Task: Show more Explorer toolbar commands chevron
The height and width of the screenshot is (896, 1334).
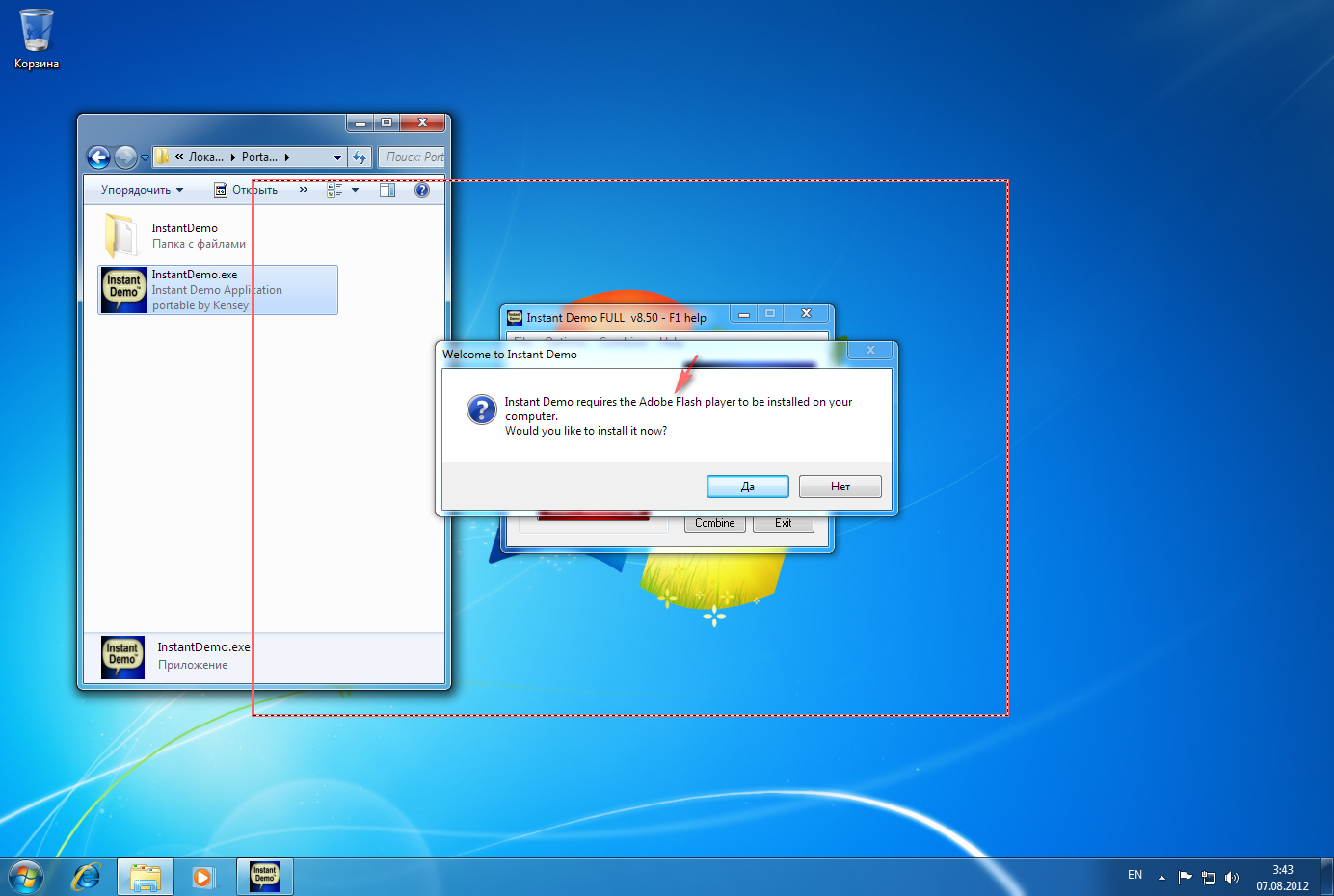Action: [x=304, y=190]
